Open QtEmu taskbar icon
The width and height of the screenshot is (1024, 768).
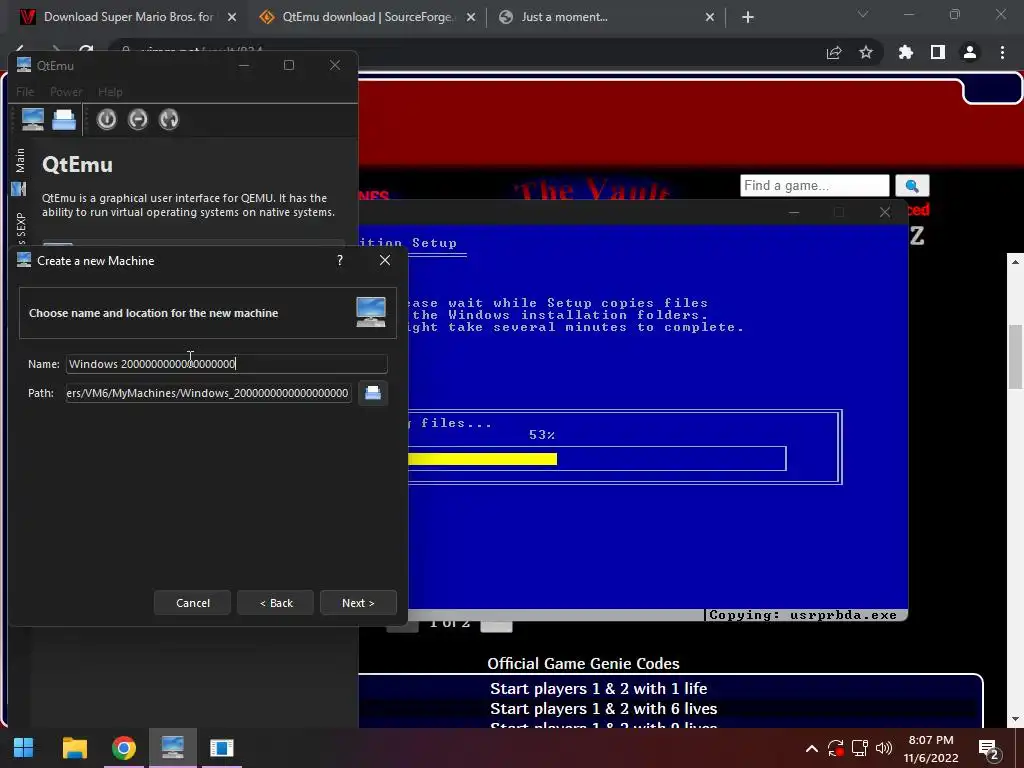click(173, 748)
